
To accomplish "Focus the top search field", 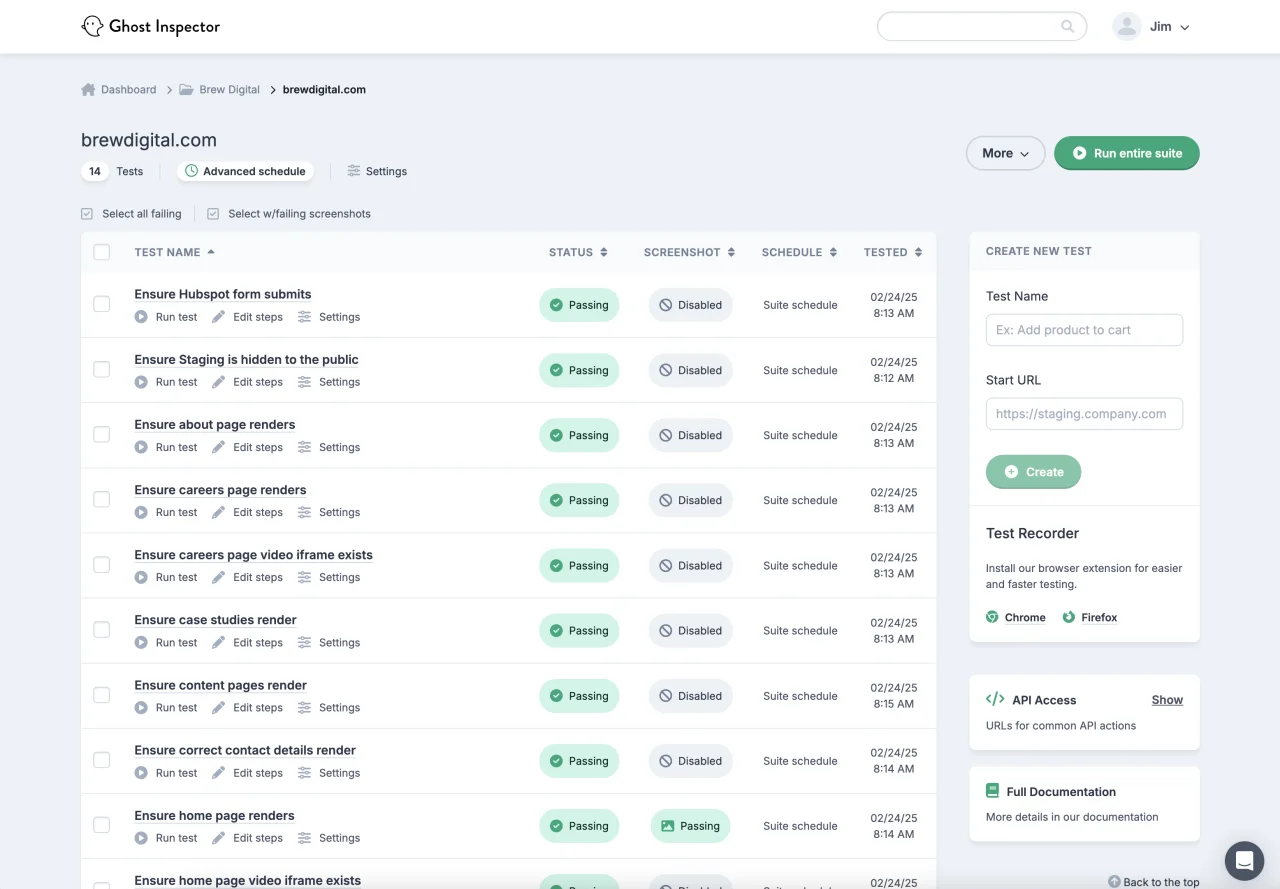I will tap(982, 27).
